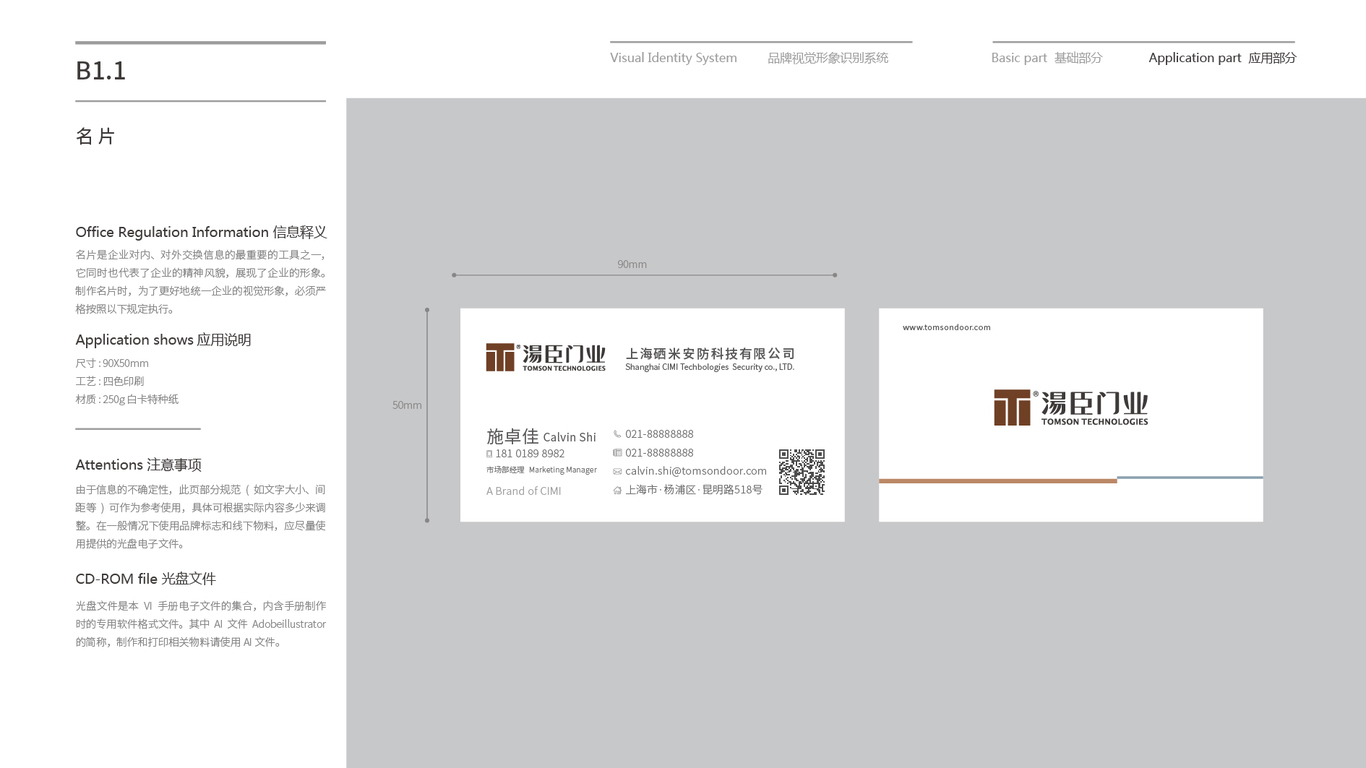The width and height of the screenshot is (1366, 768).
Task: Click the house icon beside the Shanghai address
Action: coord(617,490)
